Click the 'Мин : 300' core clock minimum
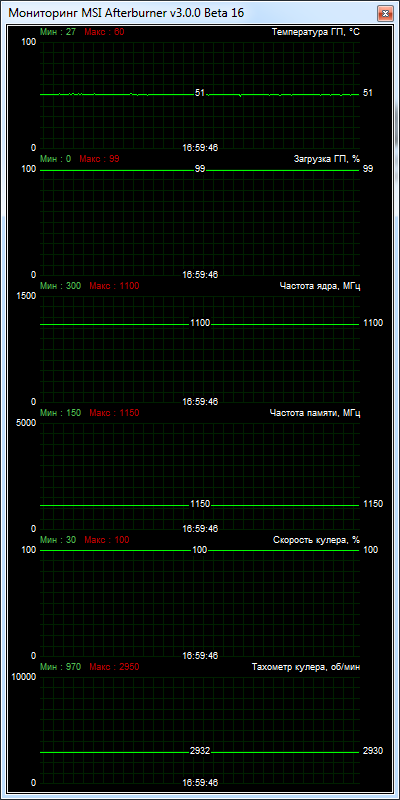Viewport: 400px width, 800px height. [60, 286]
